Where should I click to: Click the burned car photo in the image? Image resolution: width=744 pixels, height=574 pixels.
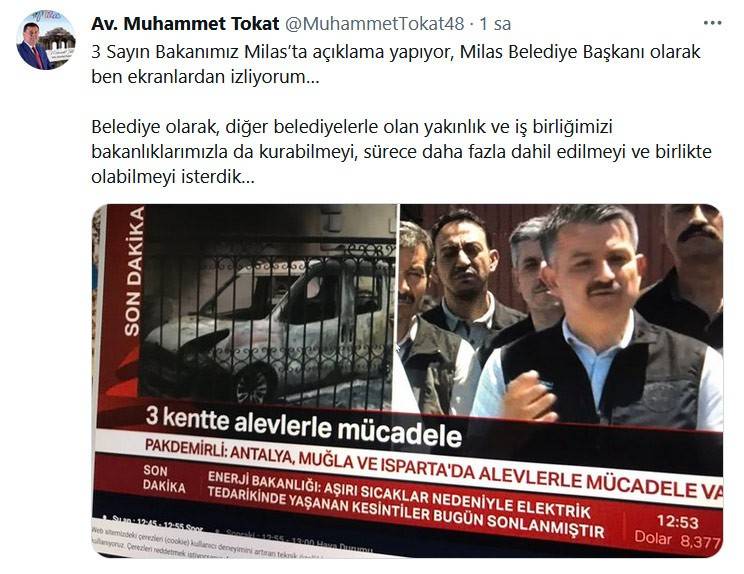tap(266, 327)
